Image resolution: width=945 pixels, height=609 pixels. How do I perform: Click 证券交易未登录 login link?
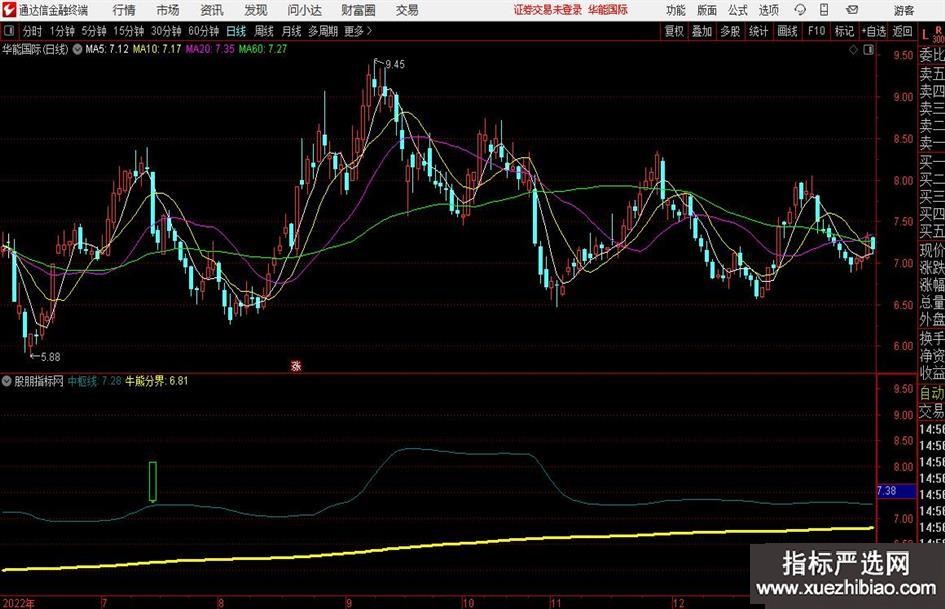[x=547, y=10]
